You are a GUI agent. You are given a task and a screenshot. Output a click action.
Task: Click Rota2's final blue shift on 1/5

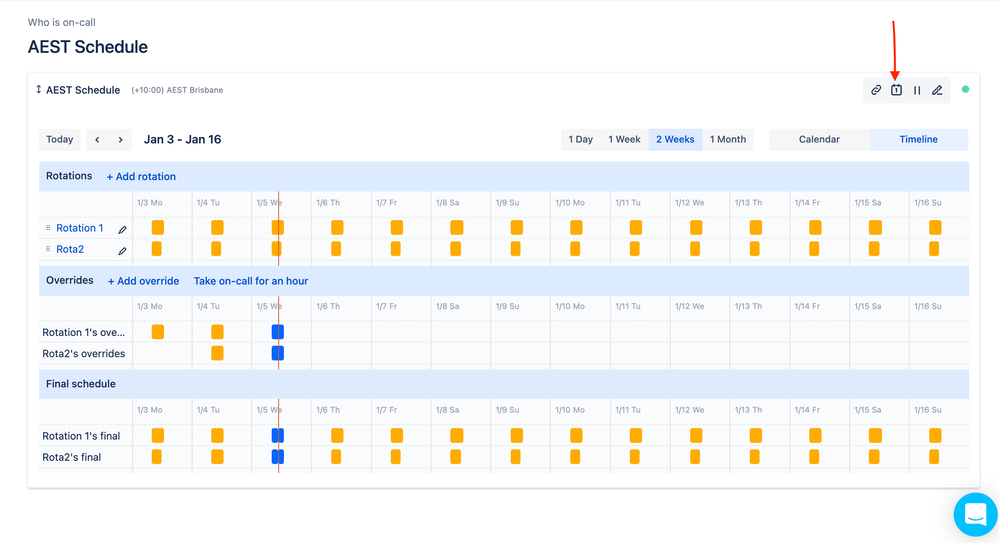click(x=278, y=456)
